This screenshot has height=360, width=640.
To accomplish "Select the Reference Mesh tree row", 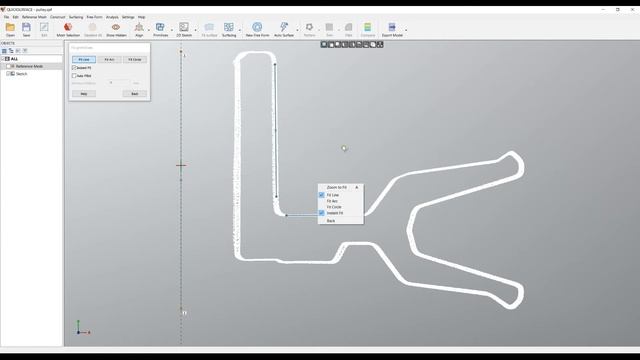I will (x=32, y=66).
